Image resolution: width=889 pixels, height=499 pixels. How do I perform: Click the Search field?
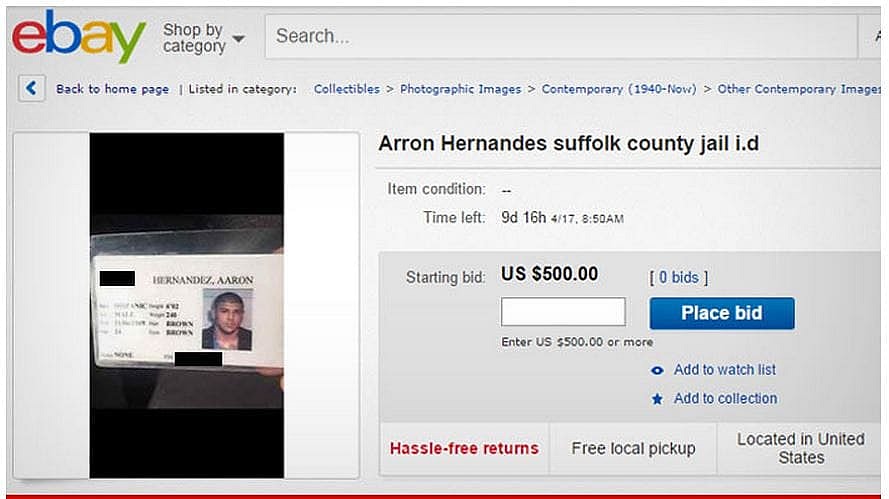560,36
